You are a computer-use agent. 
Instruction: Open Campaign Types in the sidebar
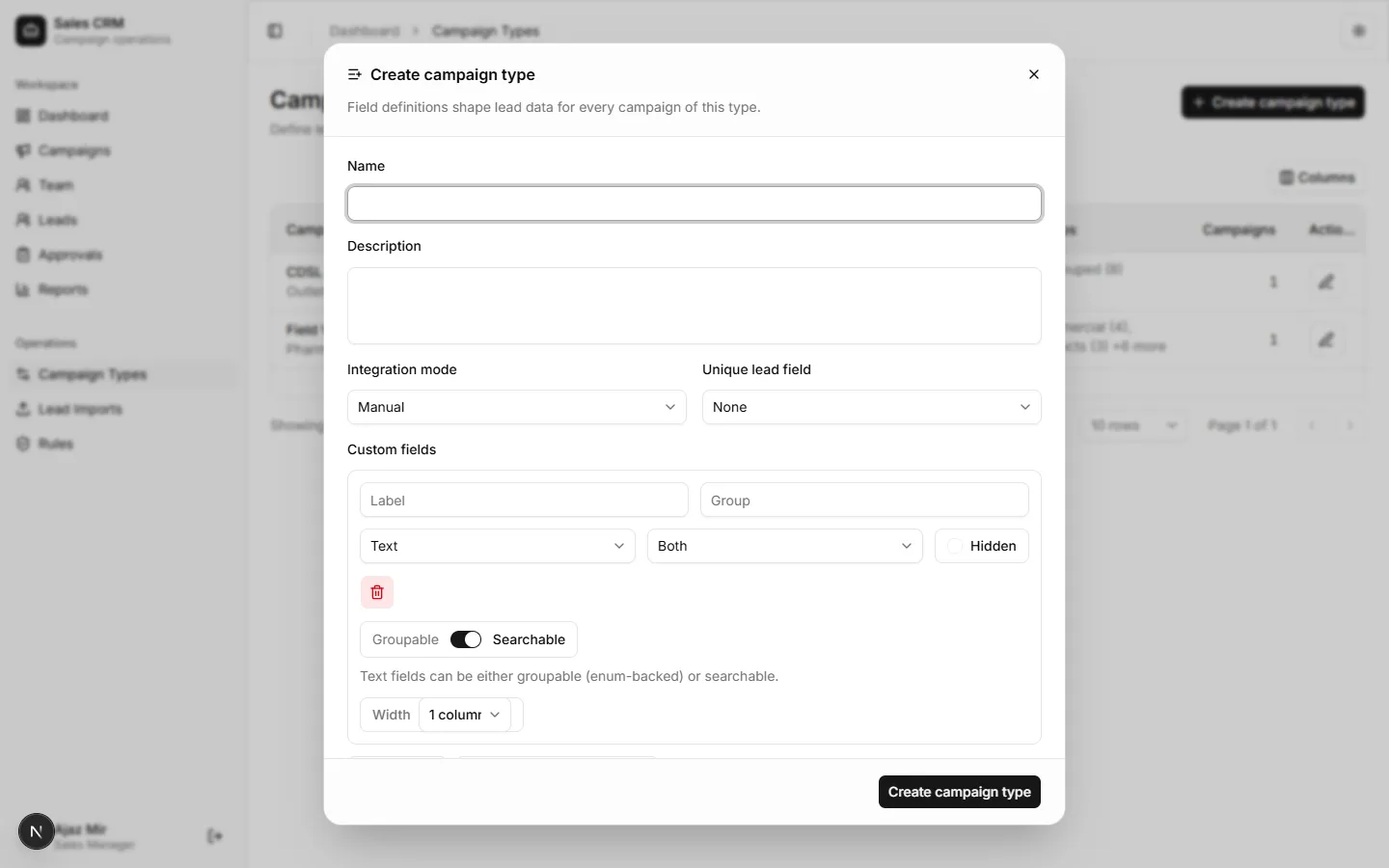click(123, 374)
